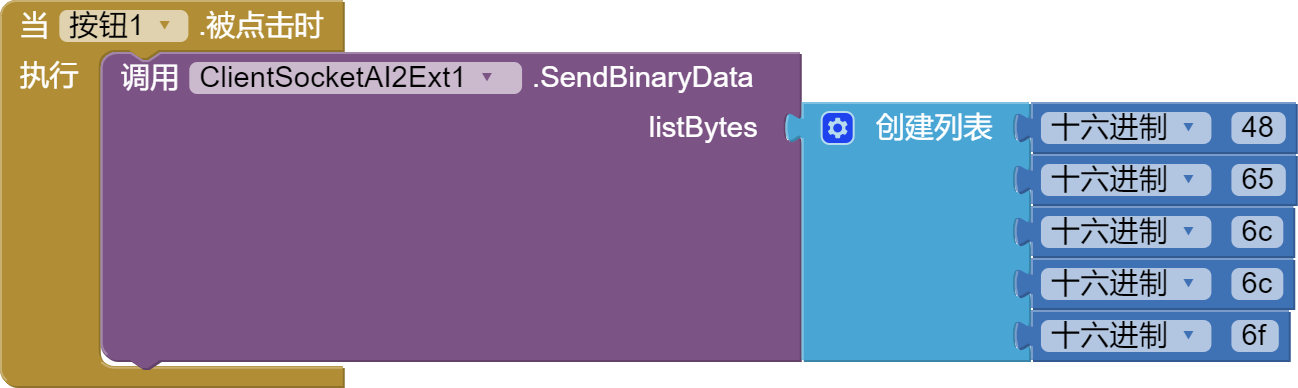Select the hex value field 48
The image size is (1298, 388).
coord(1257,128)
